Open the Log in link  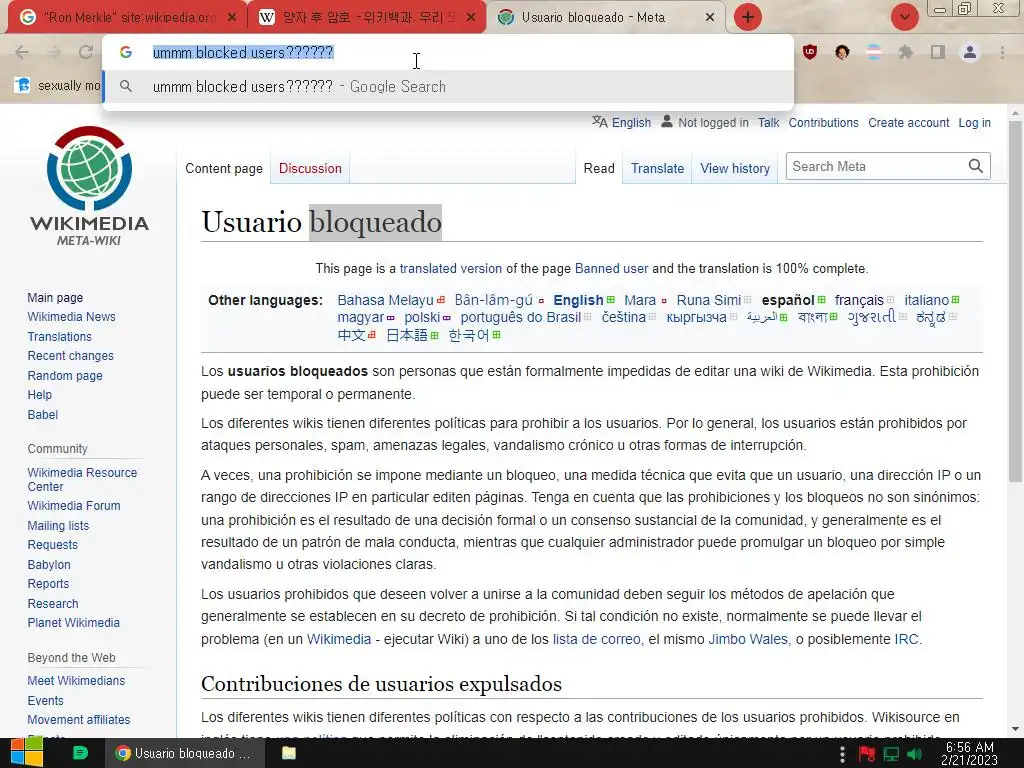pos(974,123)
